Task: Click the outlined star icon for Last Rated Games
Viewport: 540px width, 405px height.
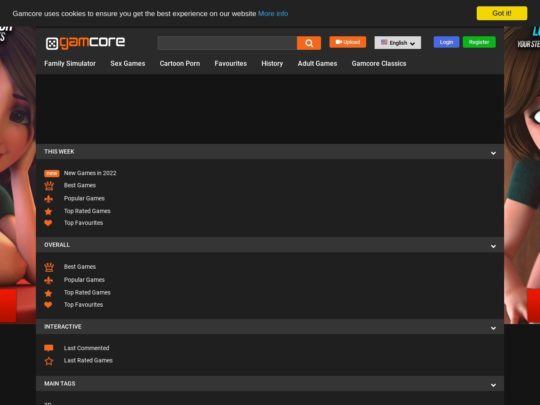Action: point(49,361)
